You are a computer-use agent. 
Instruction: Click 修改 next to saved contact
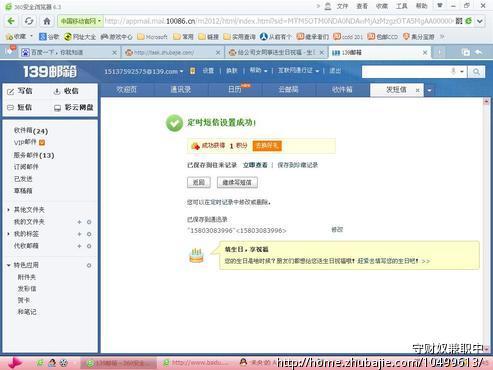[x=337, y=230]
